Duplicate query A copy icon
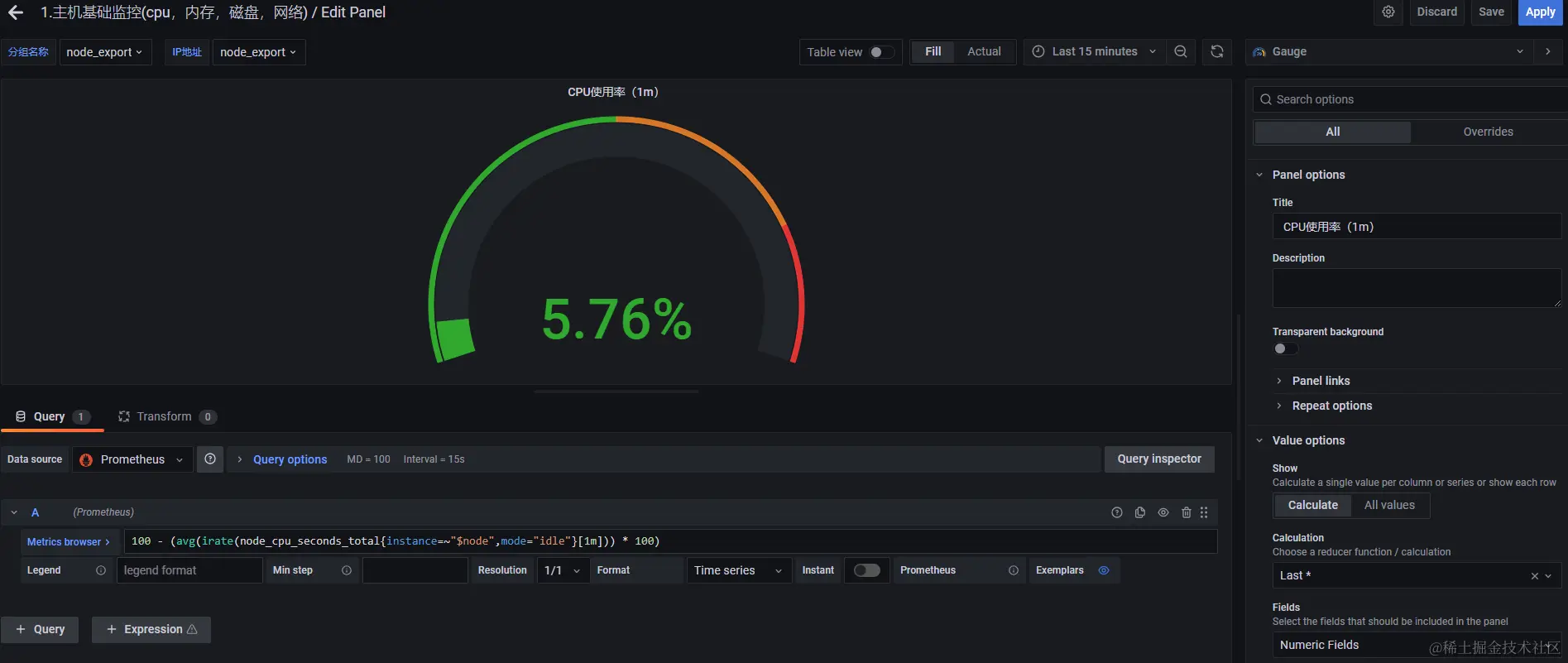1568x663 pixels. point(1140,512)
